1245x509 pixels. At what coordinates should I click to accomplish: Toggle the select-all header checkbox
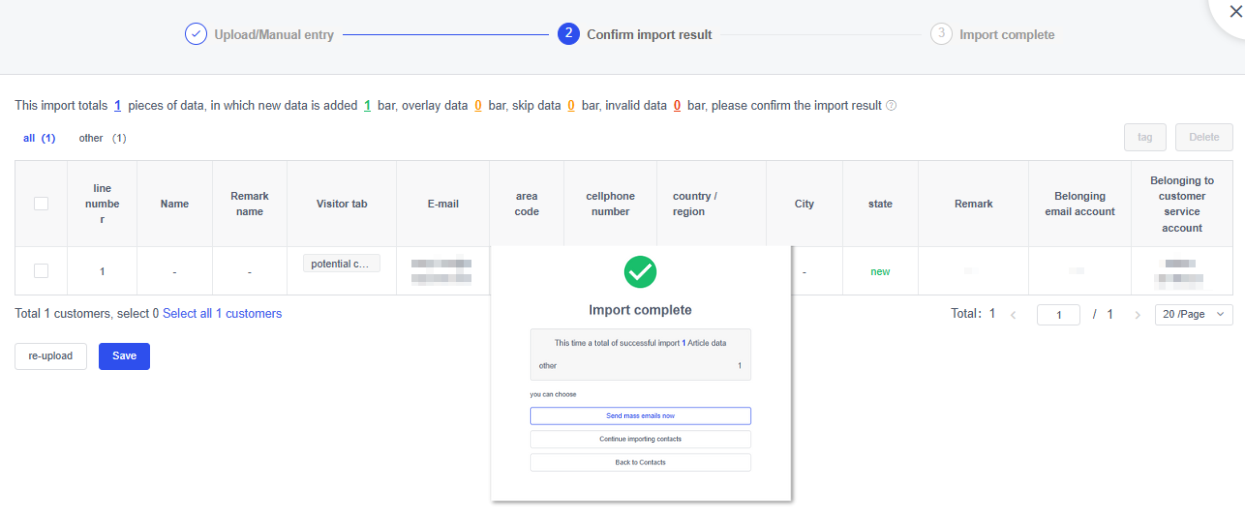point(41,204)
